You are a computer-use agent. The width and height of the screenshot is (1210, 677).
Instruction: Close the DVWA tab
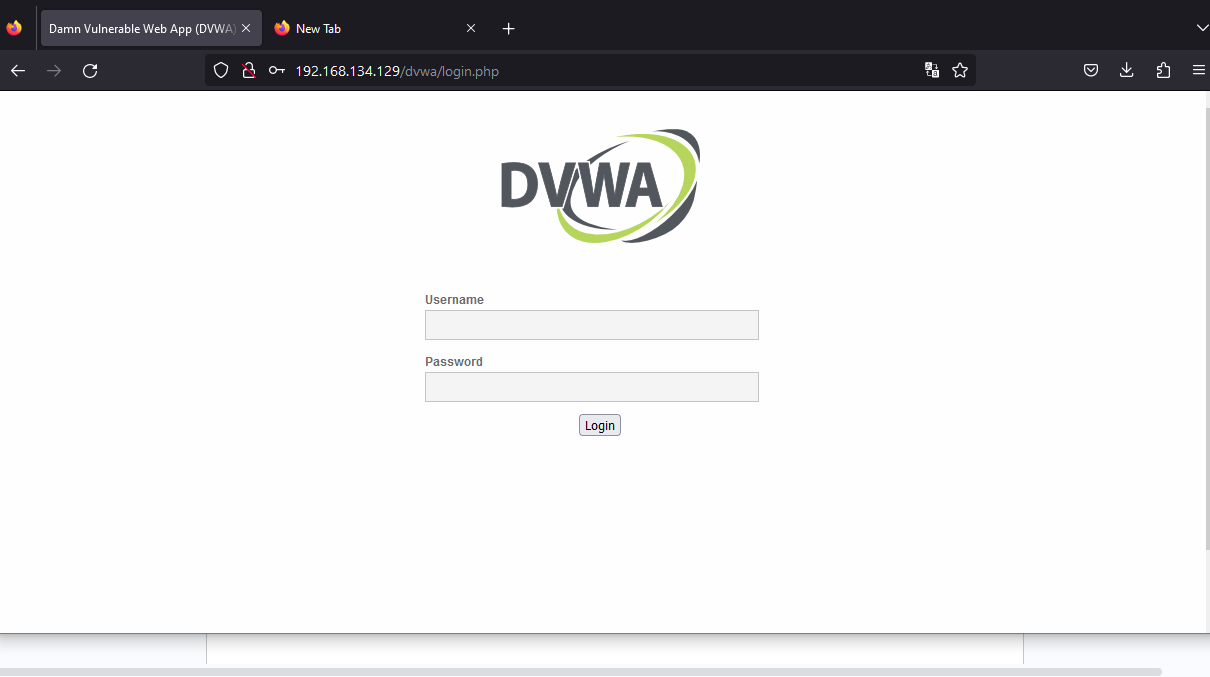click(246, 28)
